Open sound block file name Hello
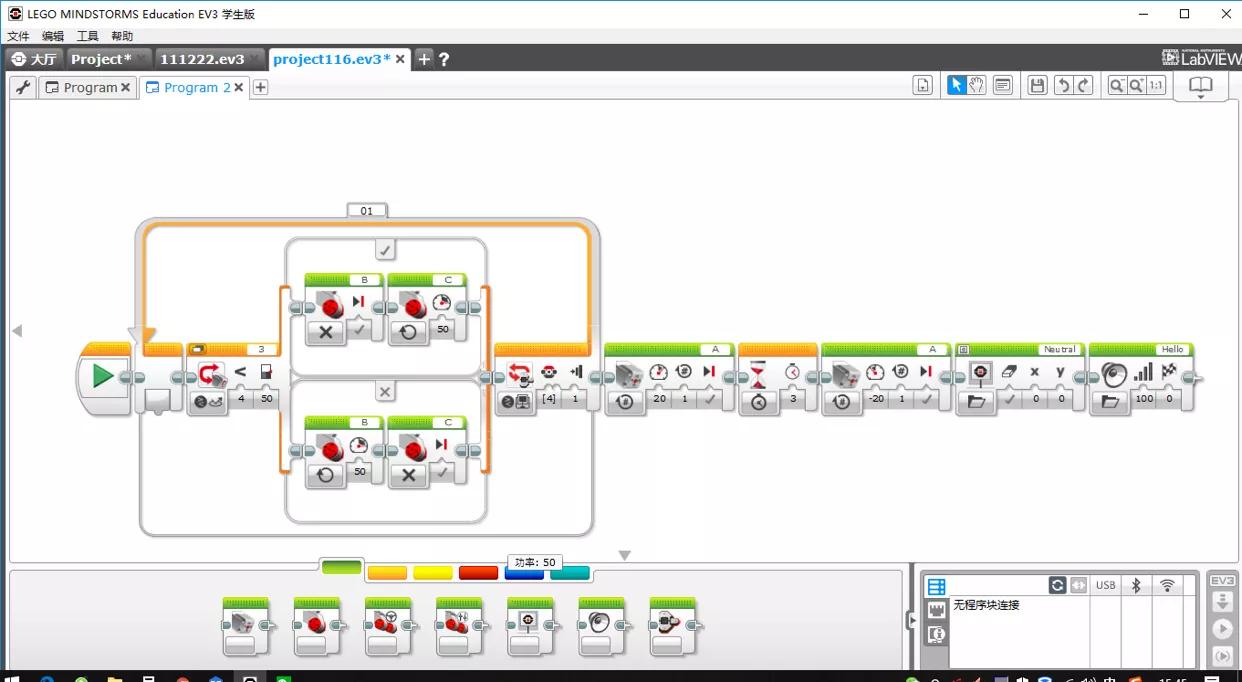 (1173, 349)
